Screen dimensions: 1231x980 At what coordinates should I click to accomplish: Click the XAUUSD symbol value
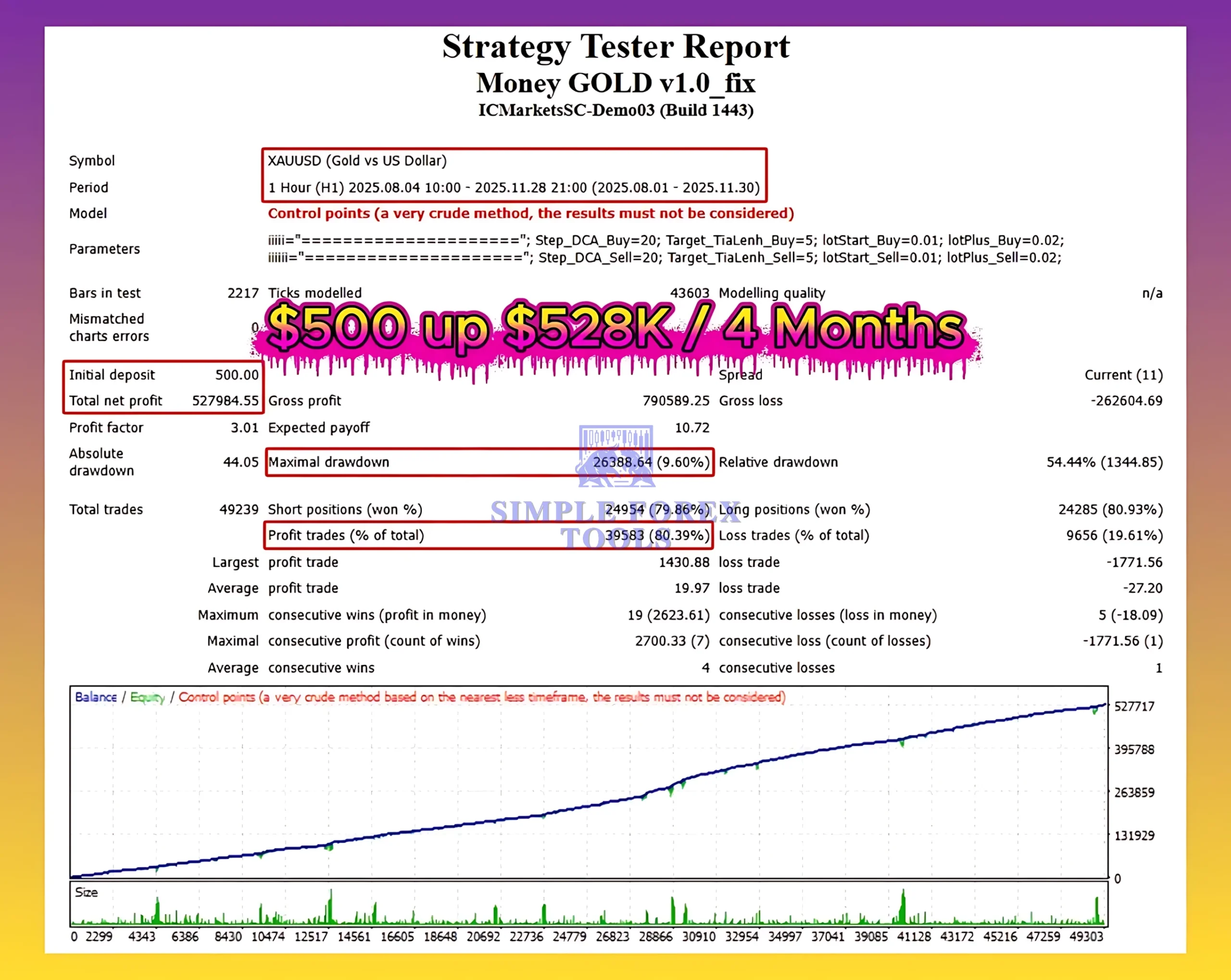pyautogui.click(x=357, y=161)
